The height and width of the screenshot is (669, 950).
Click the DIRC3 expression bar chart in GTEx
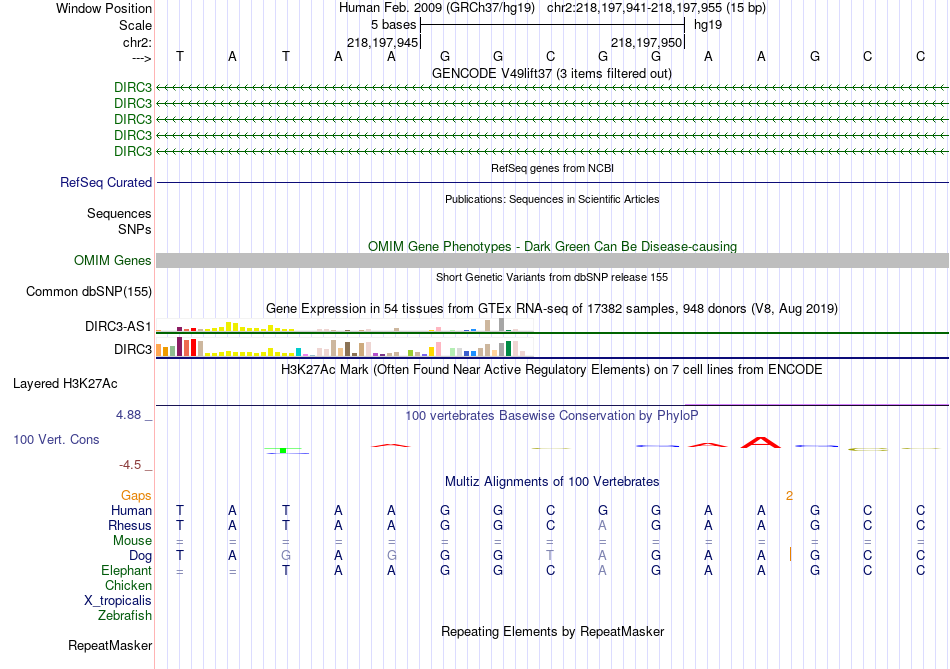coord(345,347)
